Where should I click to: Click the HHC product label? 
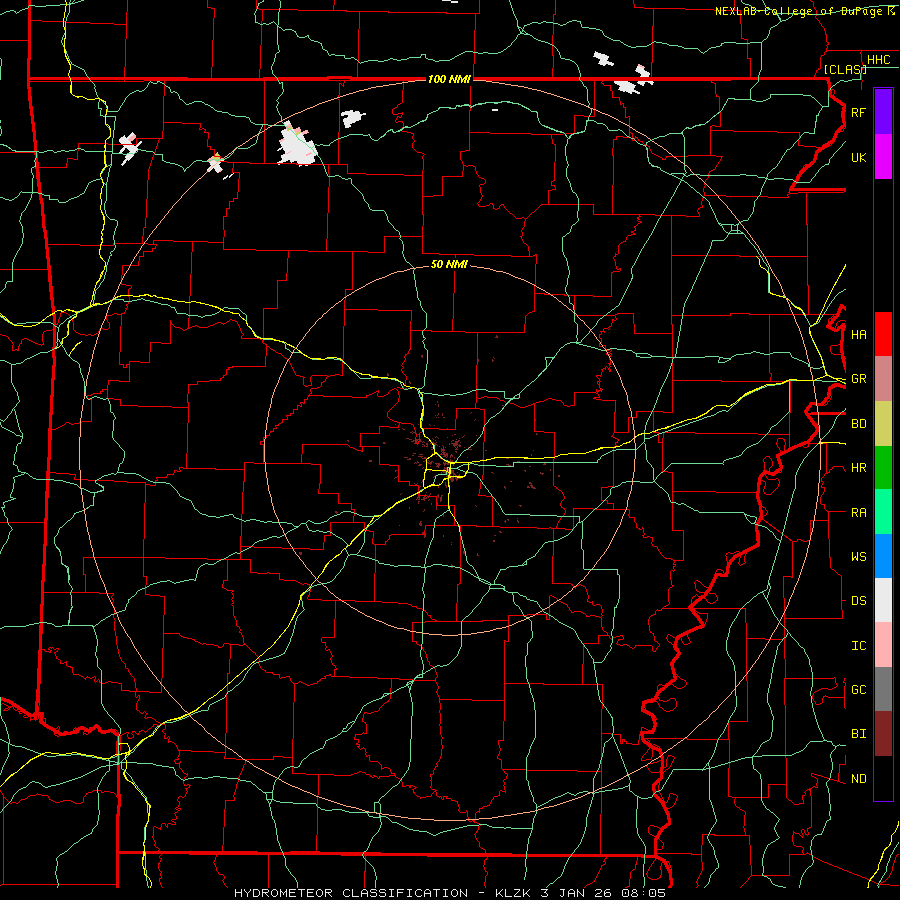[878, 59]
